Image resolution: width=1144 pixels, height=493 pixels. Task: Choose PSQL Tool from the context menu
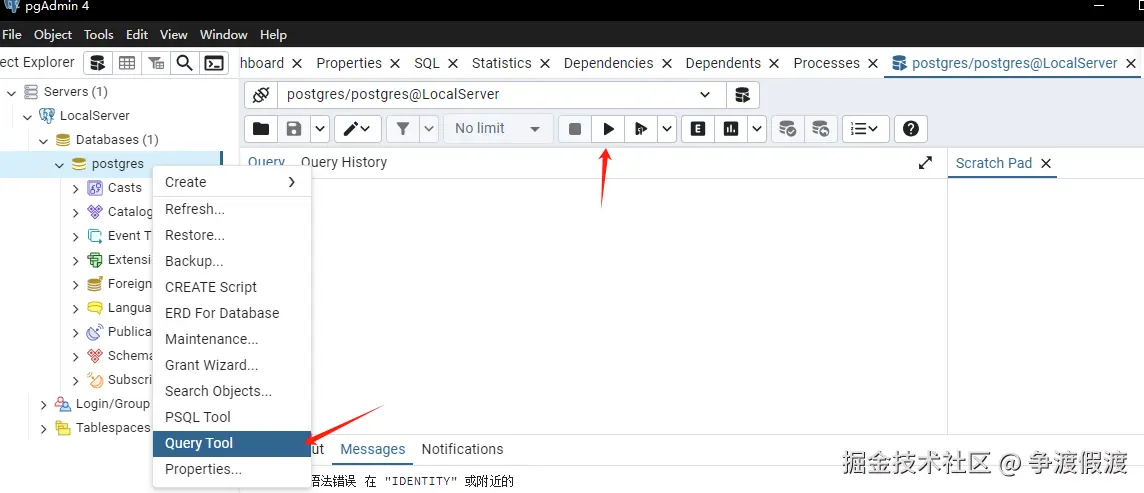pos(231,417)
